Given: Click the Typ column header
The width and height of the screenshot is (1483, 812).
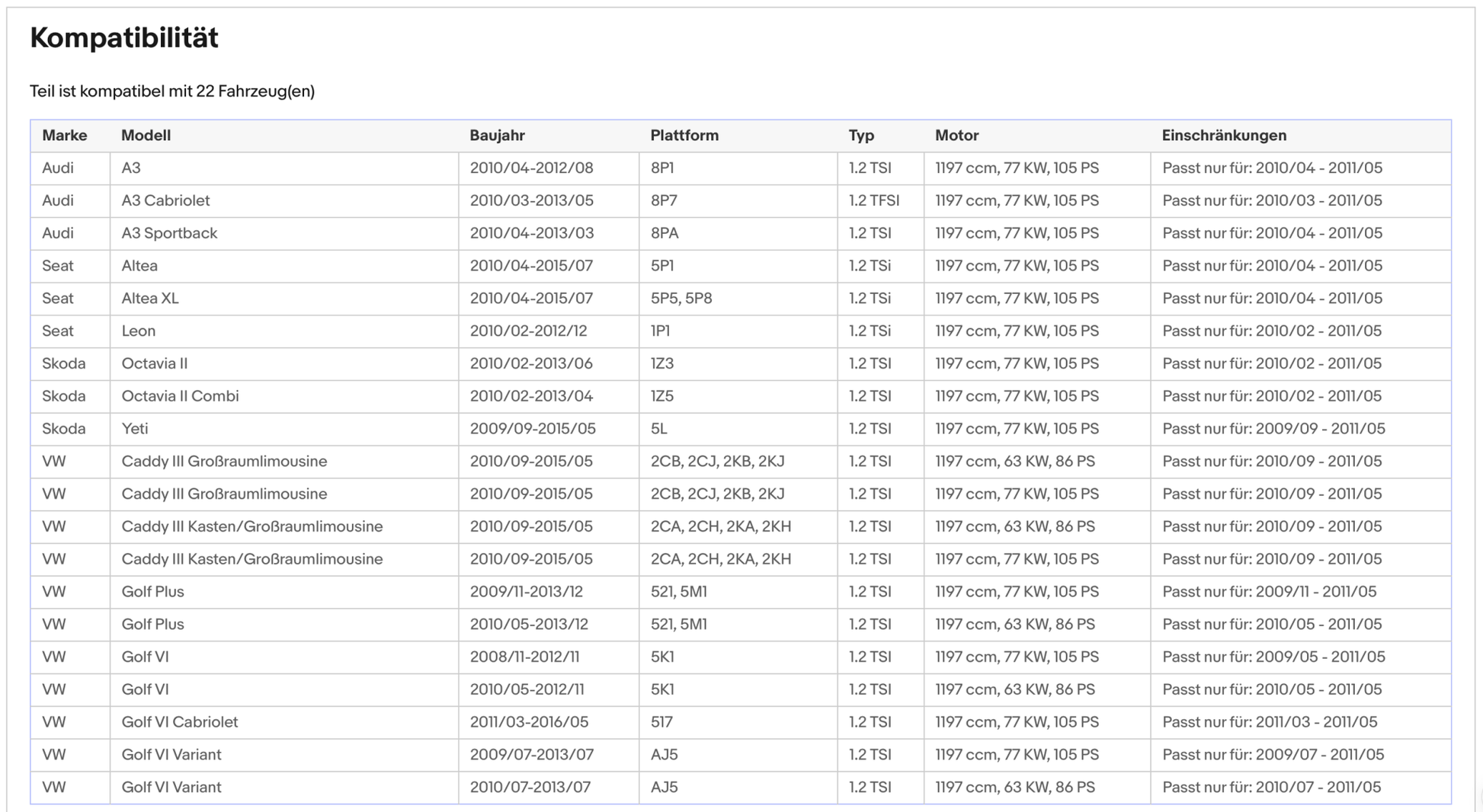Looking at the screenshot, I should point(861,136).
